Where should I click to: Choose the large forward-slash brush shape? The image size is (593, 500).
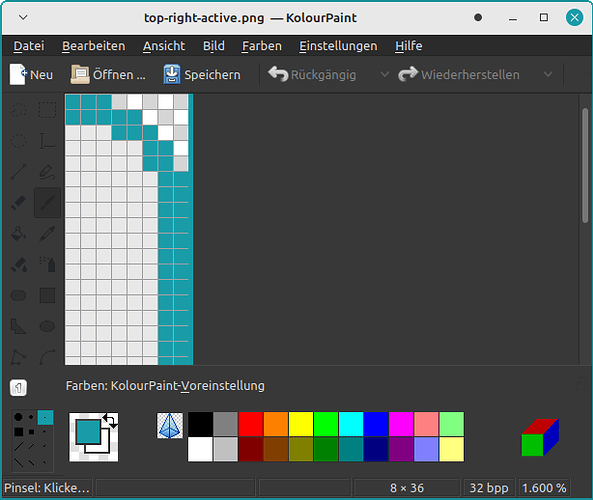click(x=19, y=447)
